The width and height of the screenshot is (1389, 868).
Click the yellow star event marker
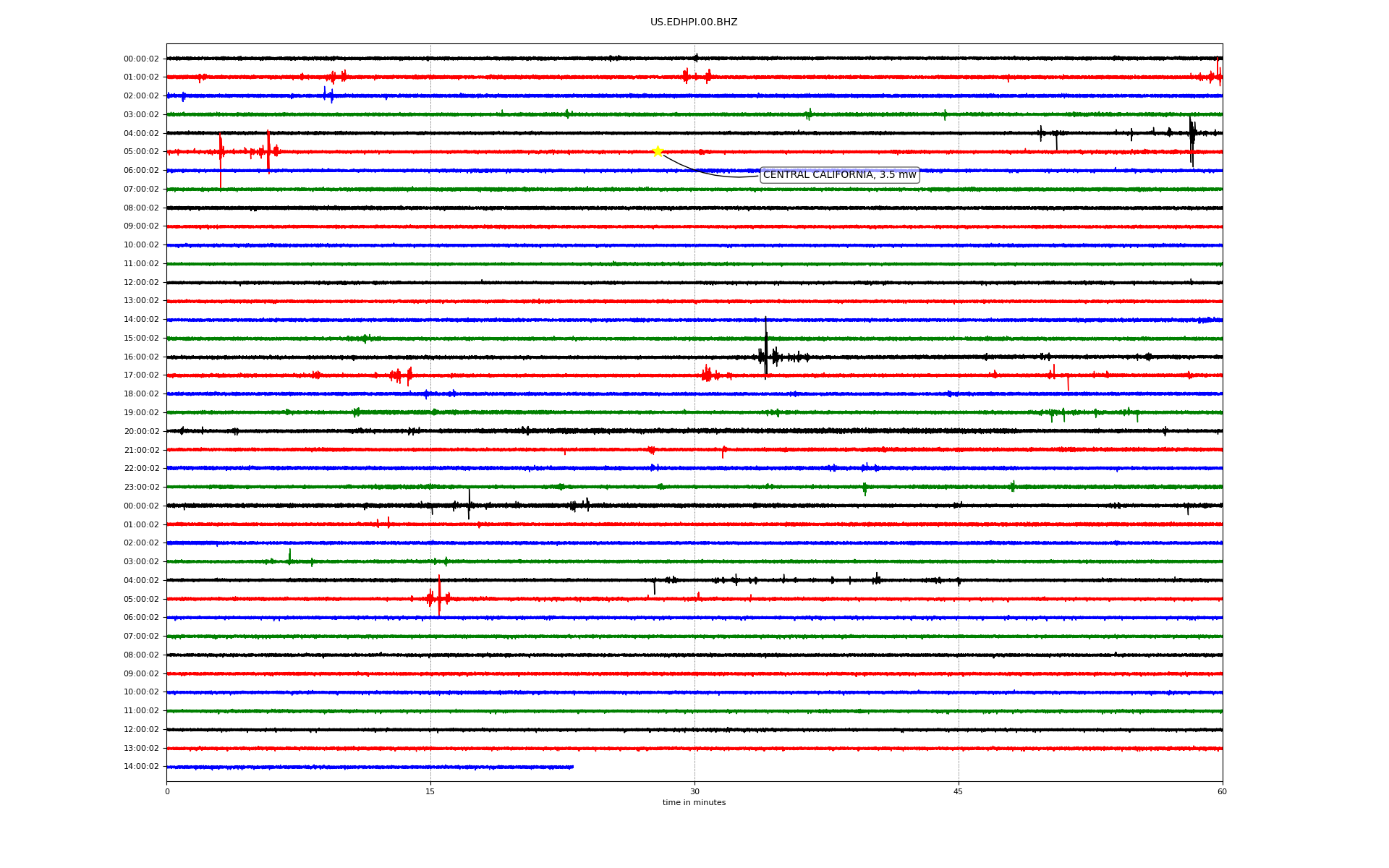point(657,151)
